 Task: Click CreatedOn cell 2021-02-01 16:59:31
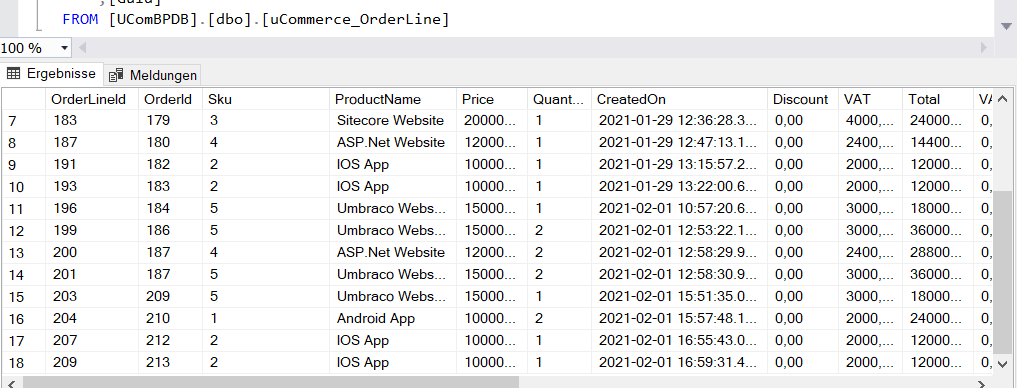click(680, 363)
